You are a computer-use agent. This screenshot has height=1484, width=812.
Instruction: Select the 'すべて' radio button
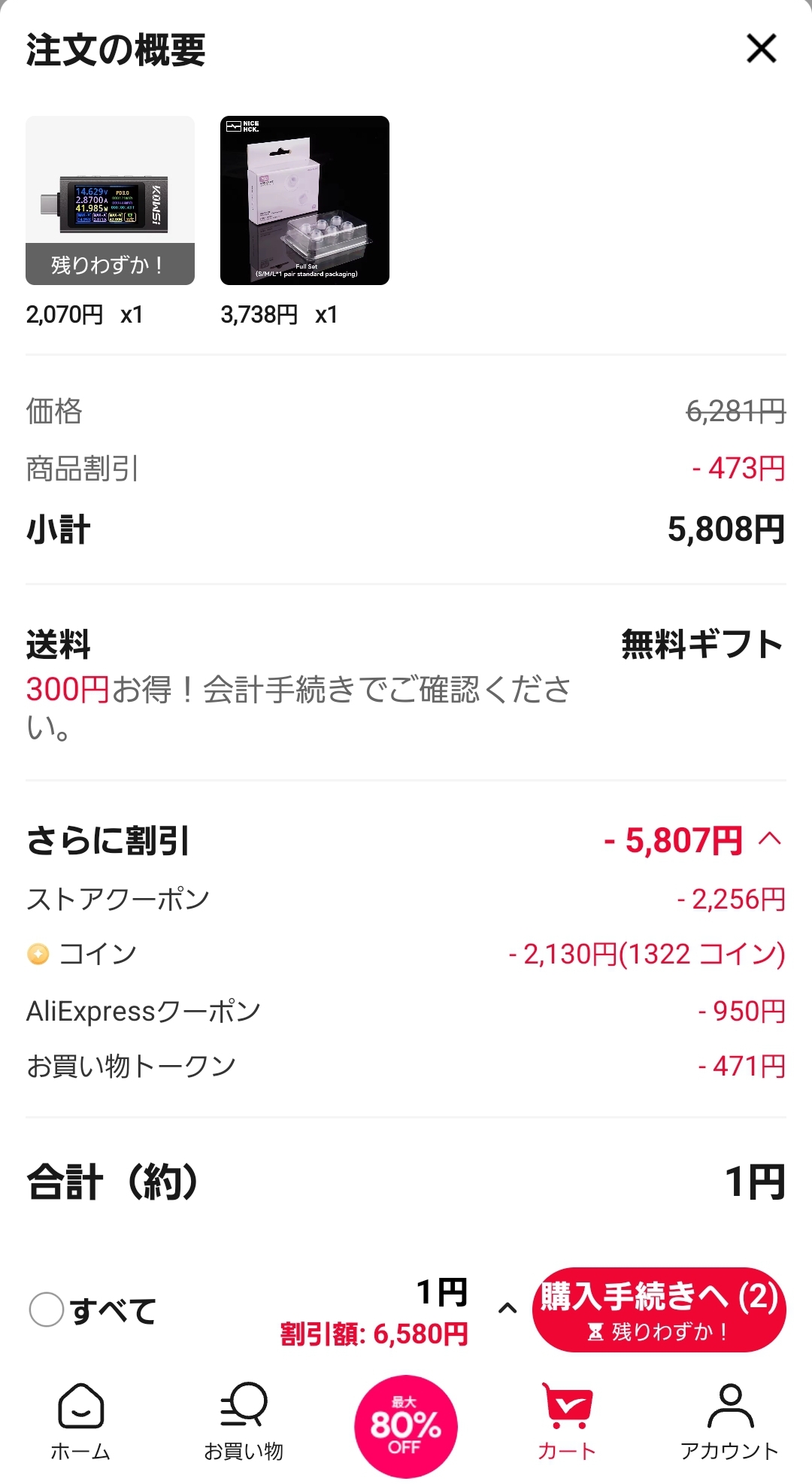coord(46,1310)
